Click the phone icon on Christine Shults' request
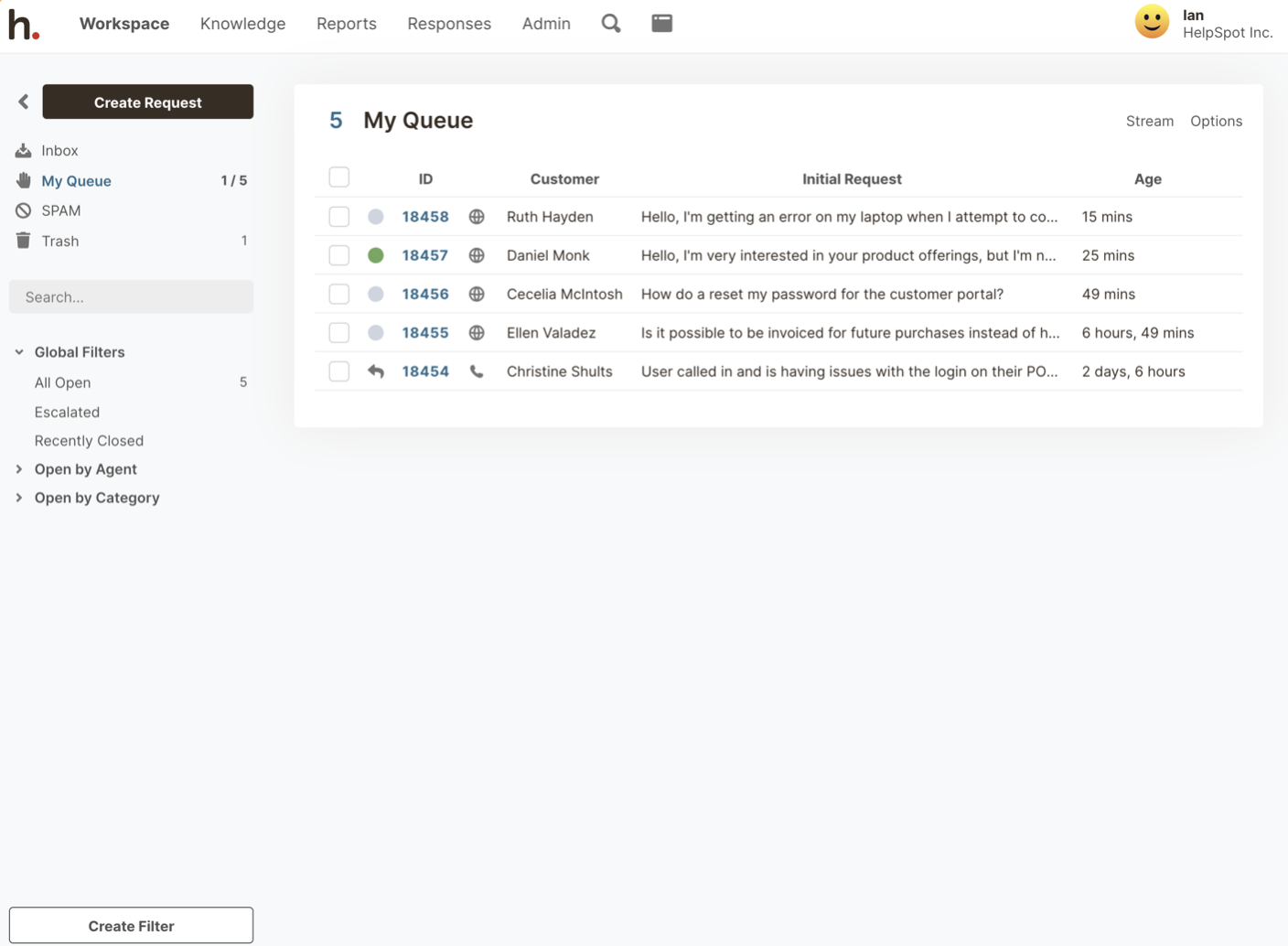 tap(477, 371)
